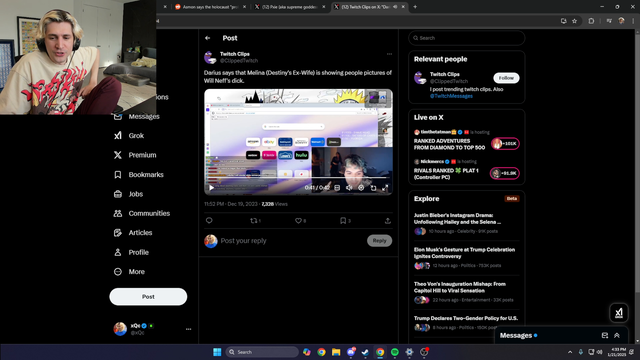Open the browser extensions icon
Screen dimensions: 640x360
coord(591,21)
